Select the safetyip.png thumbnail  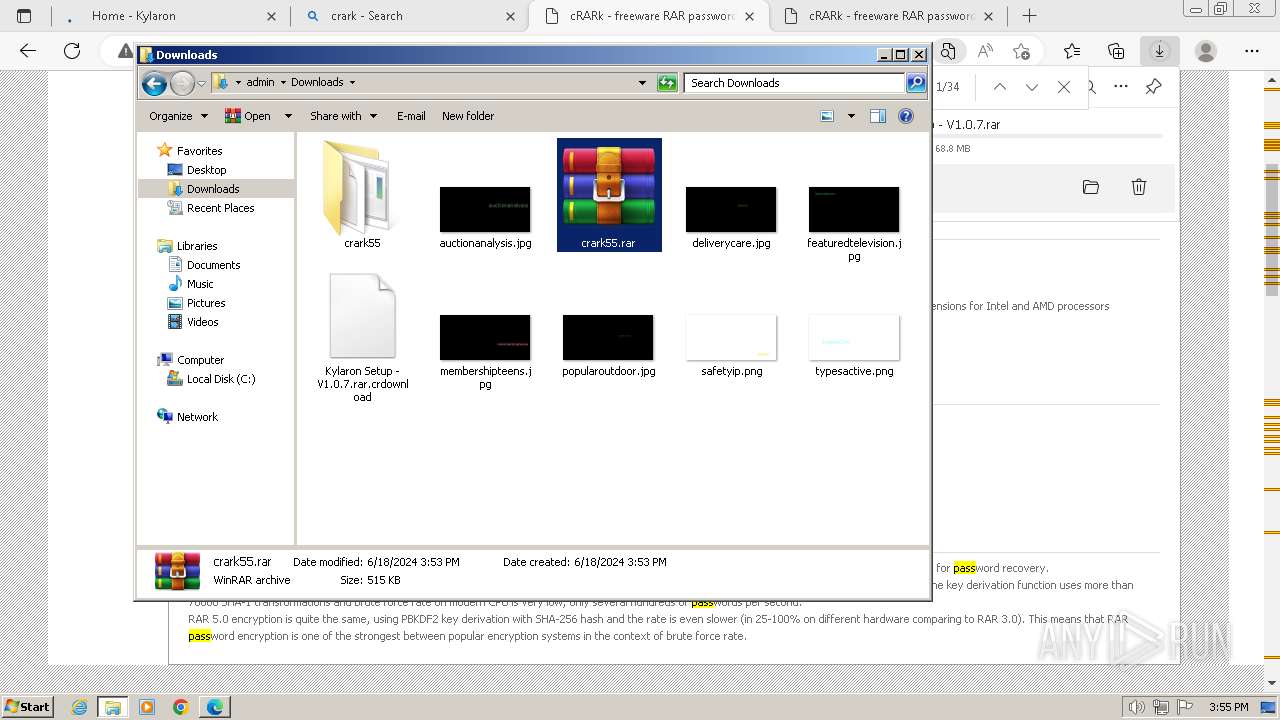point(731,337)
